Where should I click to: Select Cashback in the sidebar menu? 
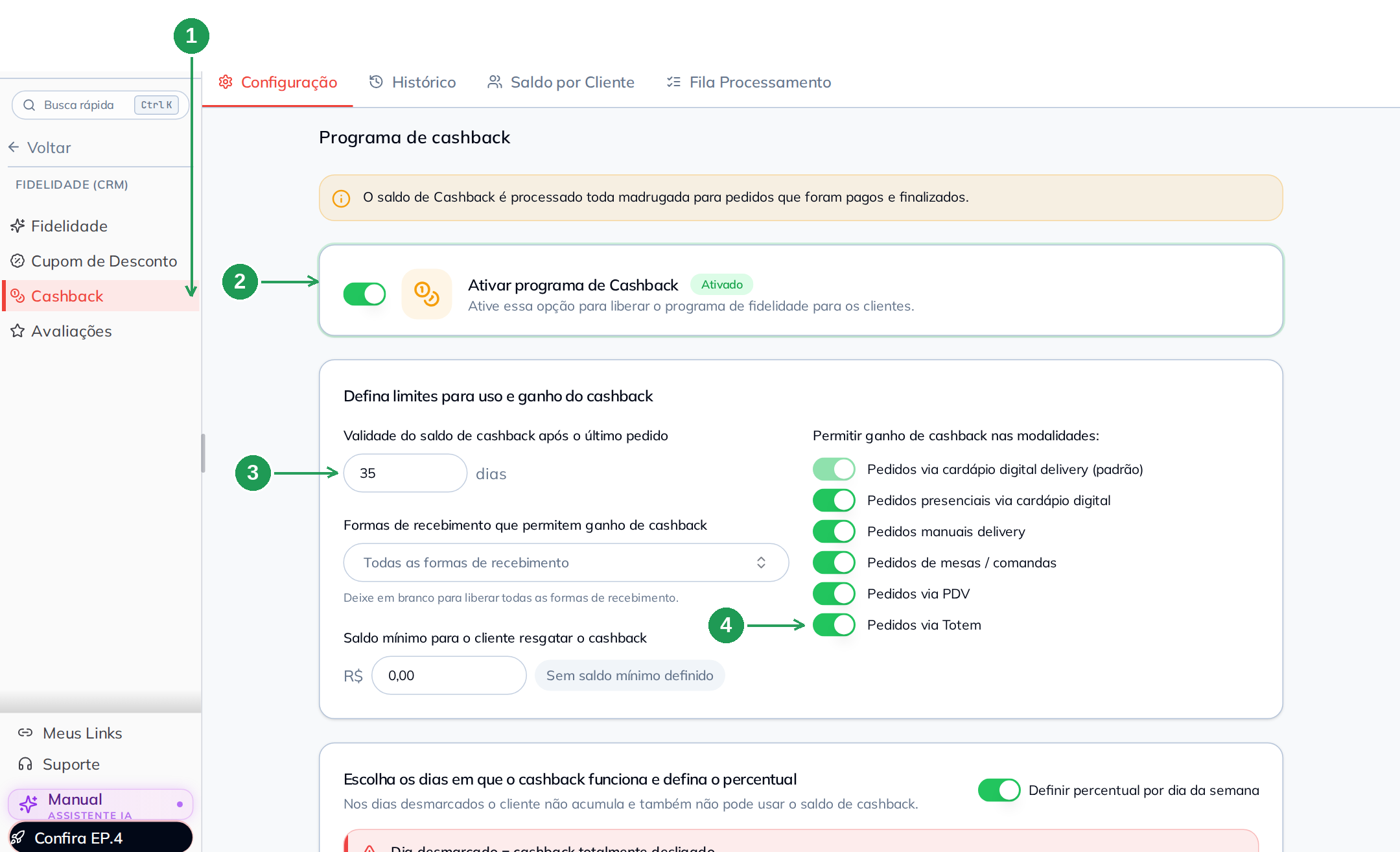coord(99,296)
